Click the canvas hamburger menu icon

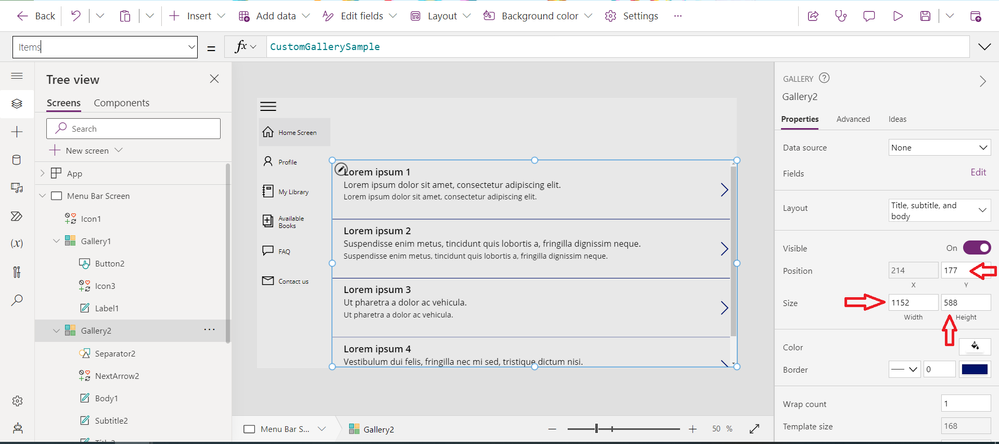pyautogui.click(x=268, y=107)
